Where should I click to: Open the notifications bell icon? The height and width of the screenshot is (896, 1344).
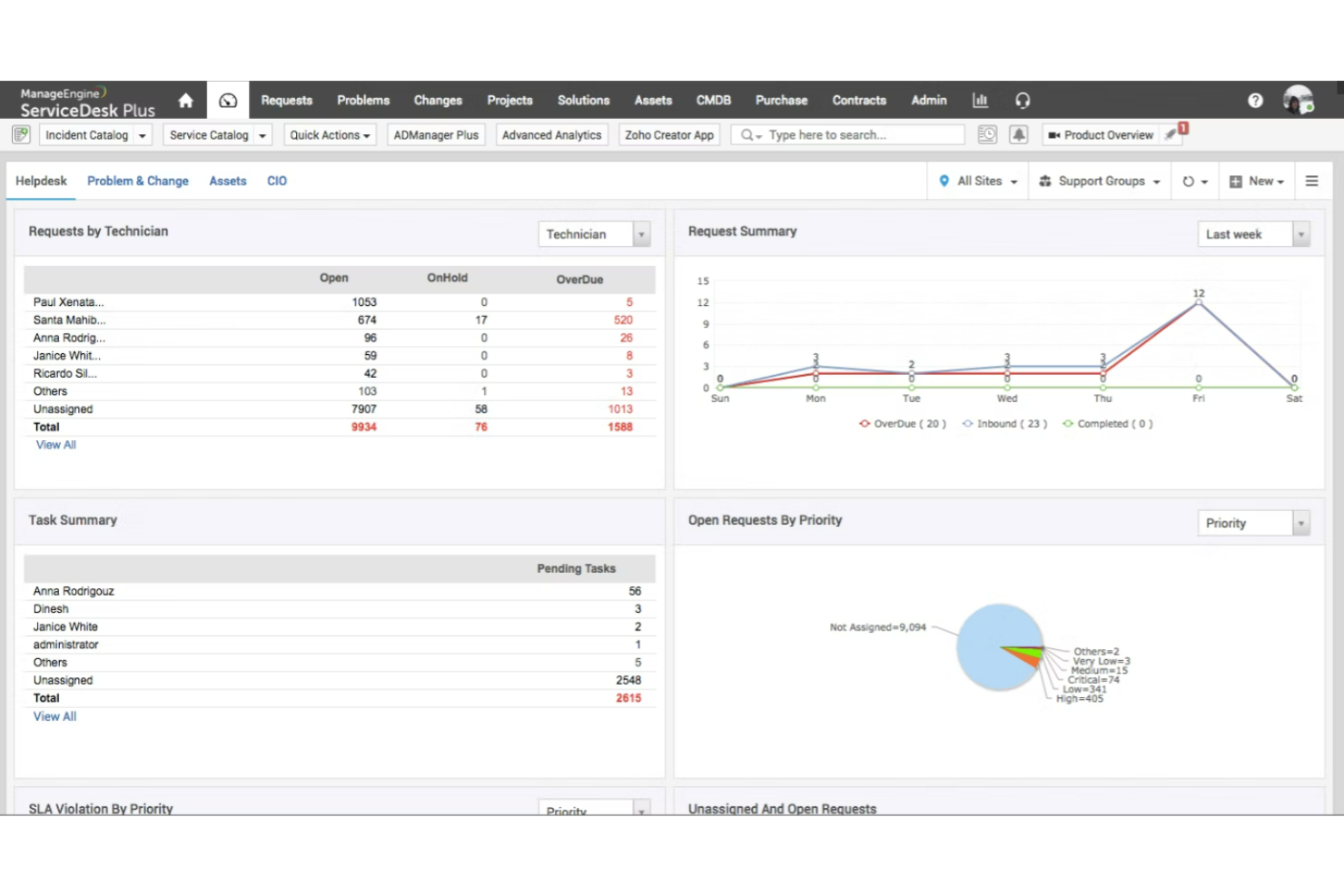1018,134
